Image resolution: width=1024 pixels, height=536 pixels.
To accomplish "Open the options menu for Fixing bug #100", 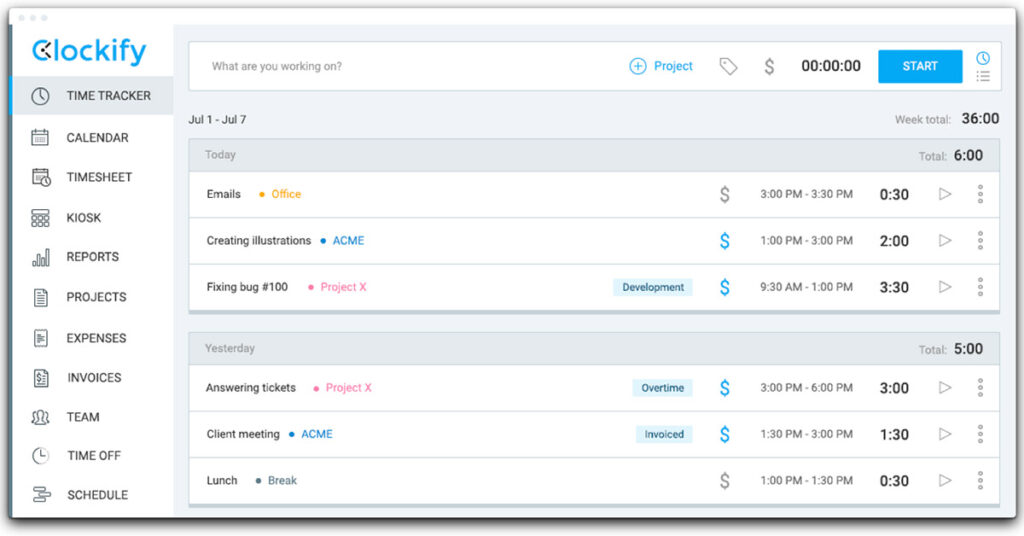I will [980, 287].
